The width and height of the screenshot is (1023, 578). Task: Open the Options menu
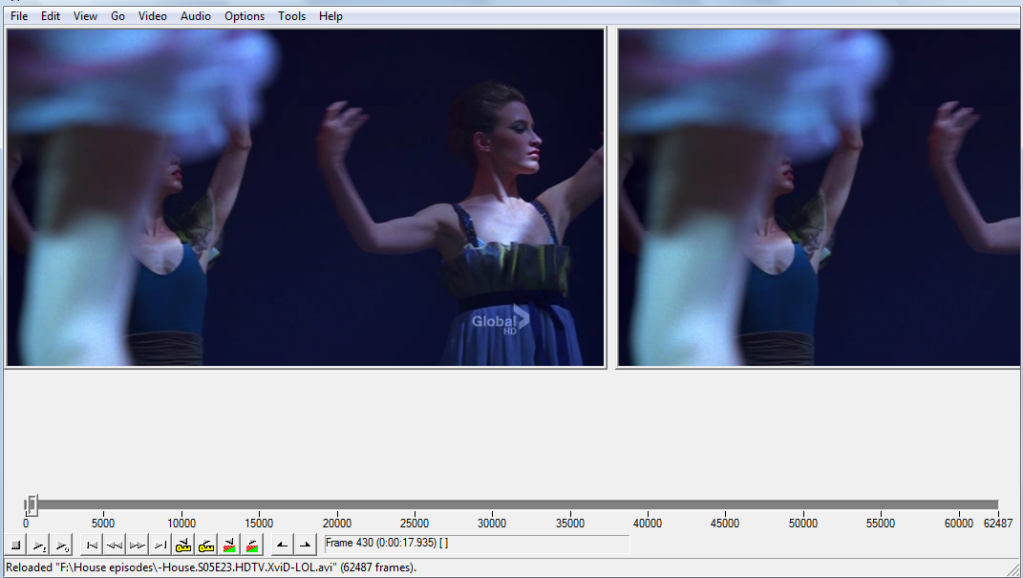244,16
